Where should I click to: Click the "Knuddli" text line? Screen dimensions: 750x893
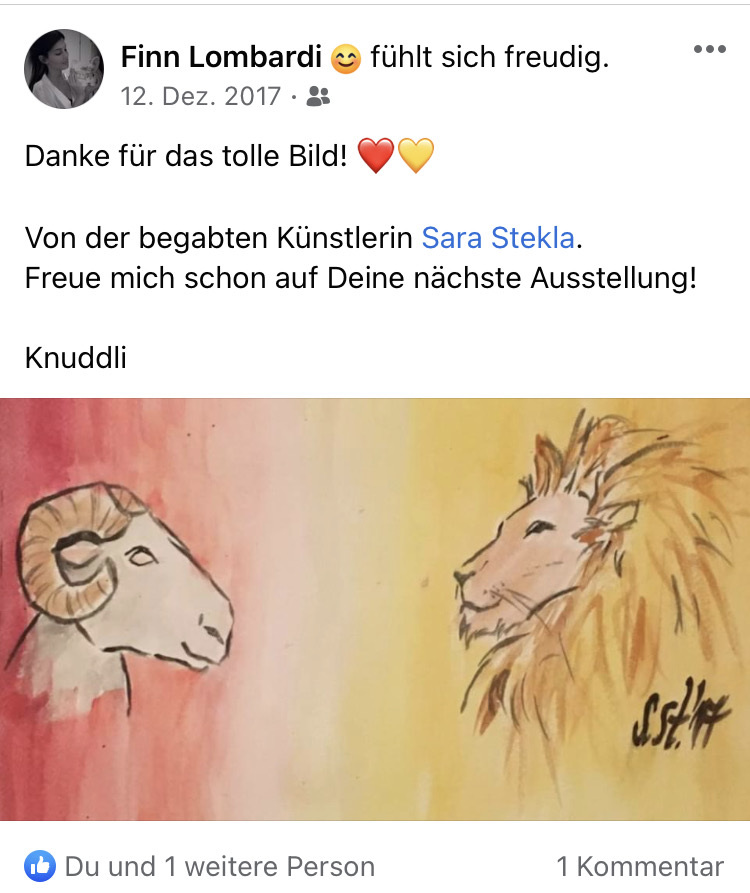pyautogui.click(x=76, y=358)
